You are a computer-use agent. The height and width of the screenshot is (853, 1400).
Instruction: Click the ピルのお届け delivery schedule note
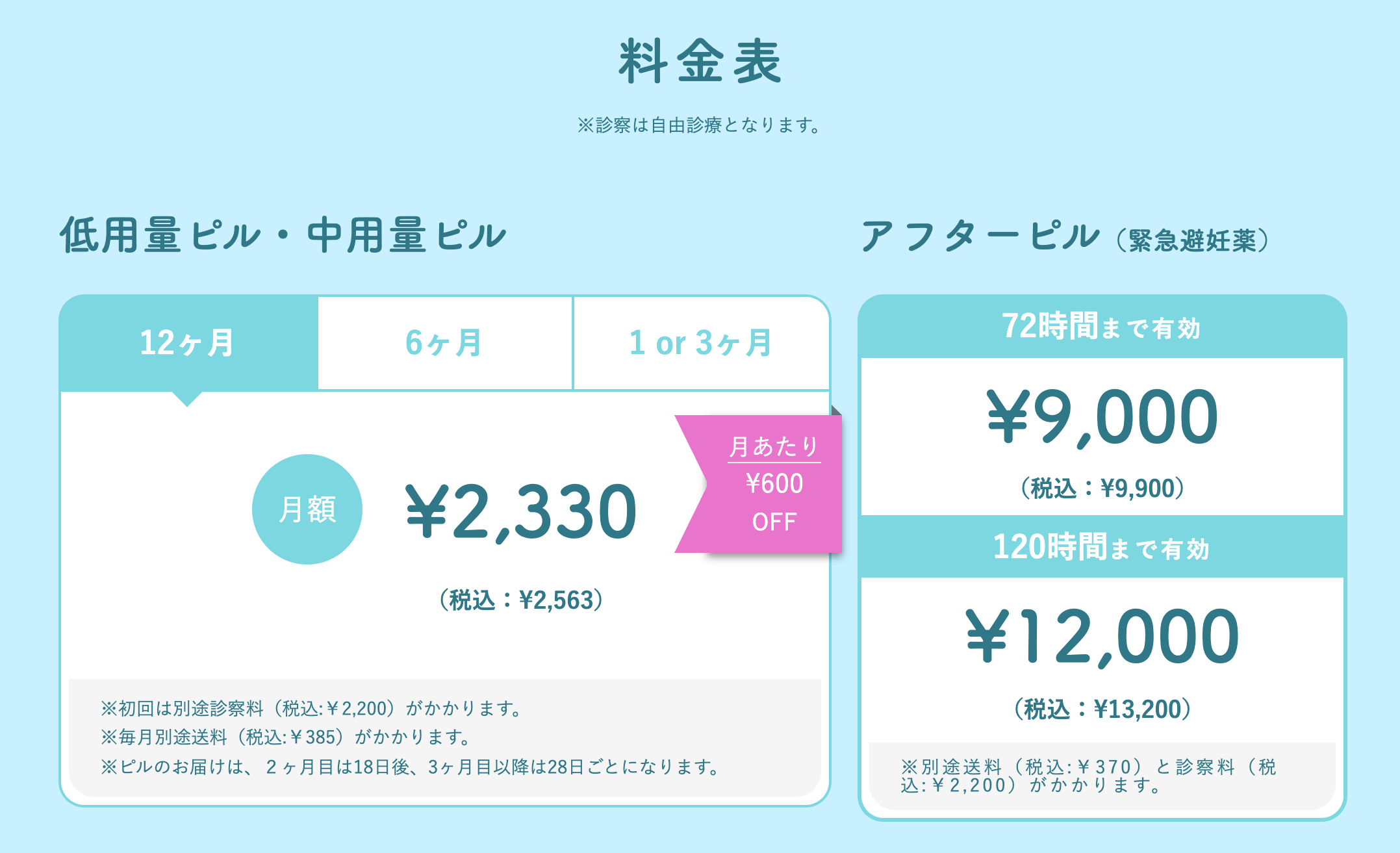411,767
